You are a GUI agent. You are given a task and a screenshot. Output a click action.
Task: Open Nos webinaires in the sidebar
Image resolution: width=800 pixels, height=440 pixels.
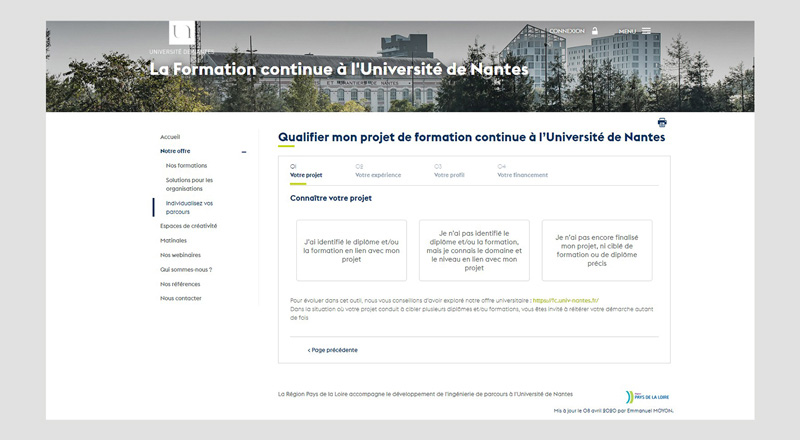180,255
